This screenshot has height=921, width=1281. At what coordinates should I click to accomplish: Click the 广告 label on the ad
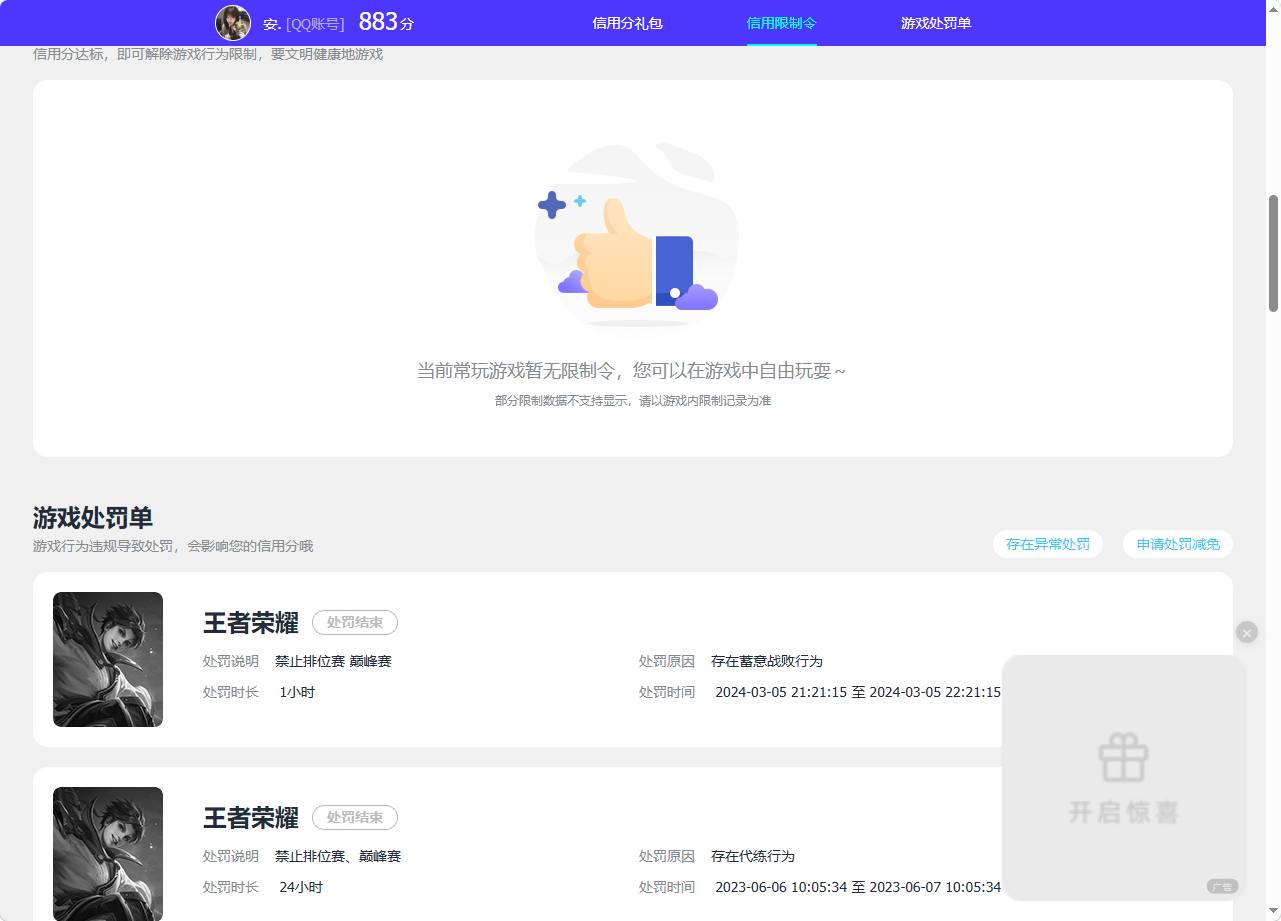(1222, 886)
